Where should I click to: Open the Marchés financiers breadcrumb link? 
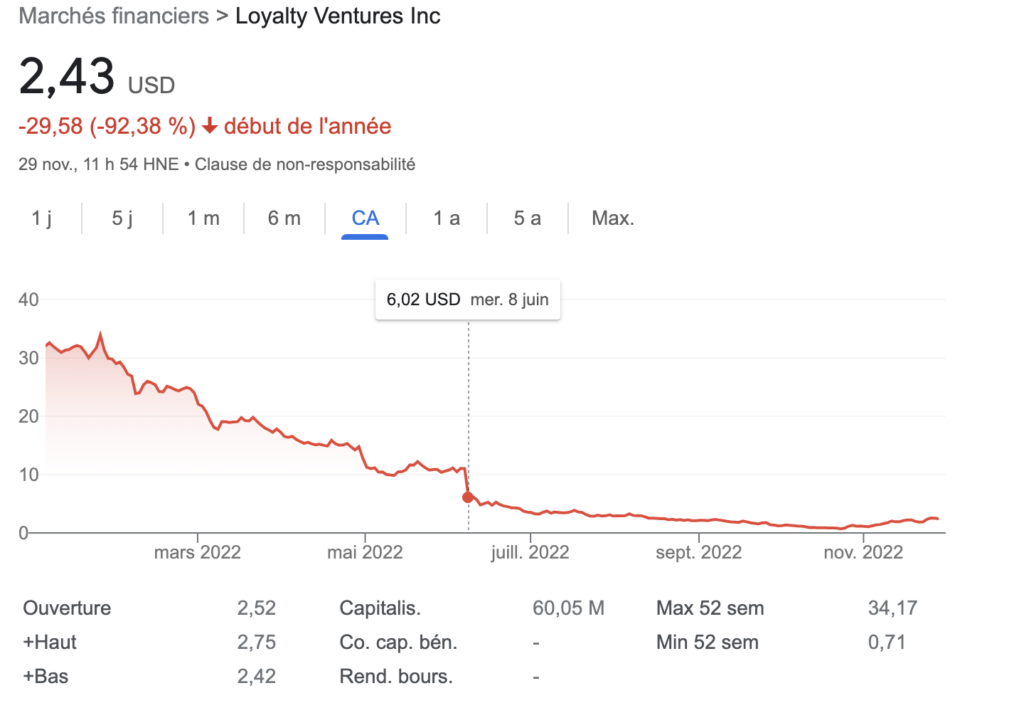(114, 16)
